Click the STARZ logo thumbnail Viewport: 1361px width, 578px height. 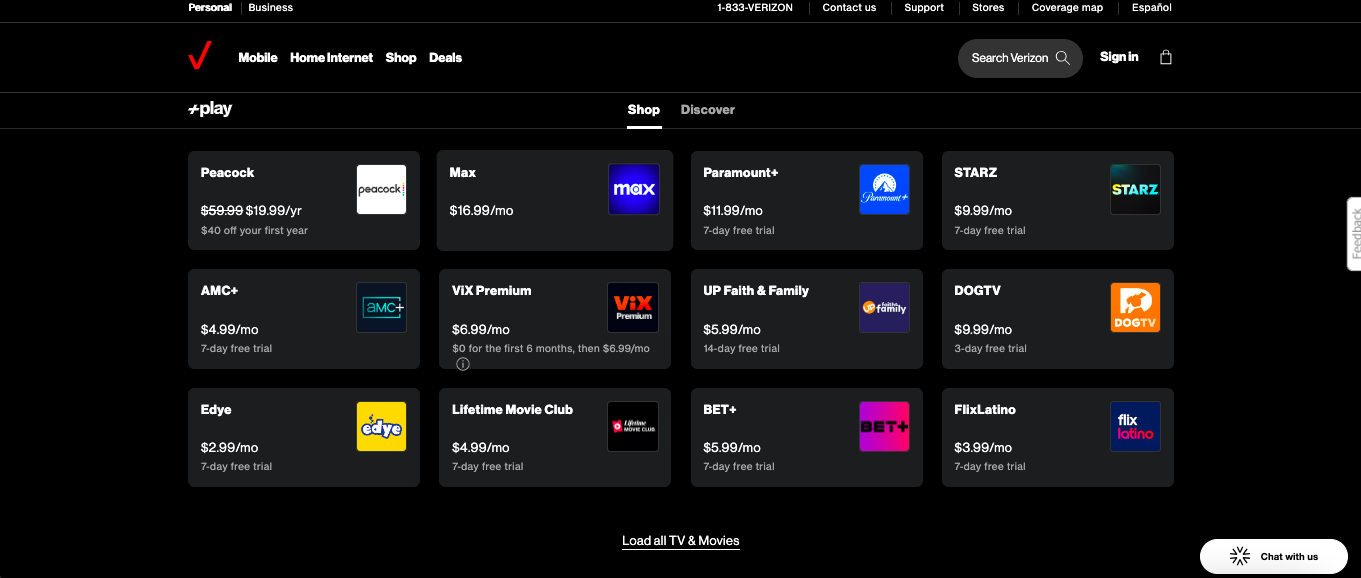pyautogui.click(x=1135, y=189)
